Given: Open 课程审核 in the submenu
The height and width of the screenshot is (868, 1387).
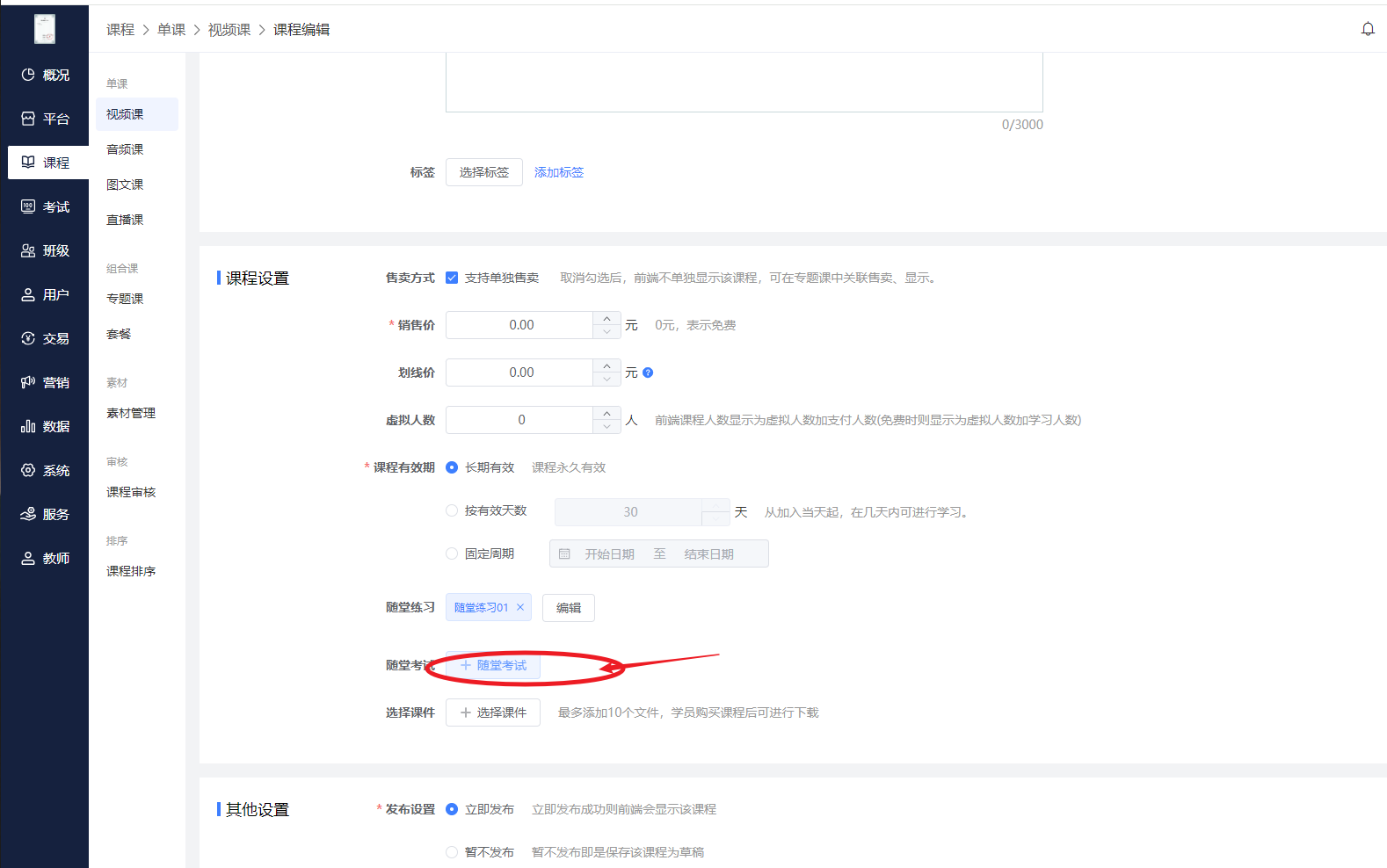Looking at the screenshot, I should click(x=131, y=492).
